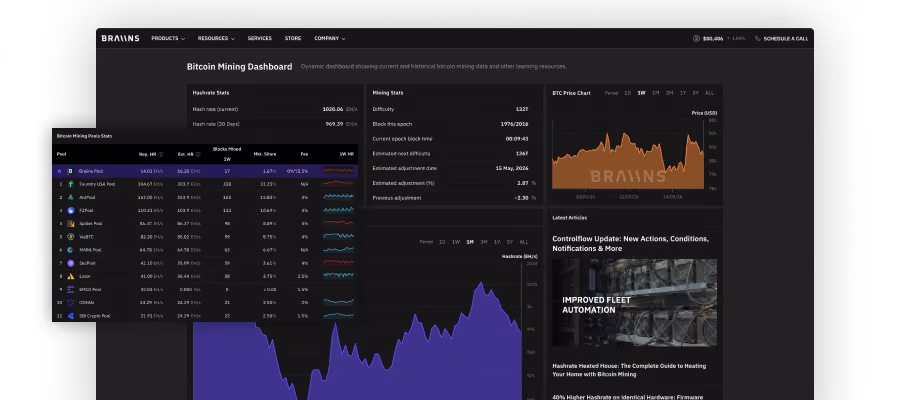Expand the Resources menu

[x=216, y=38]
